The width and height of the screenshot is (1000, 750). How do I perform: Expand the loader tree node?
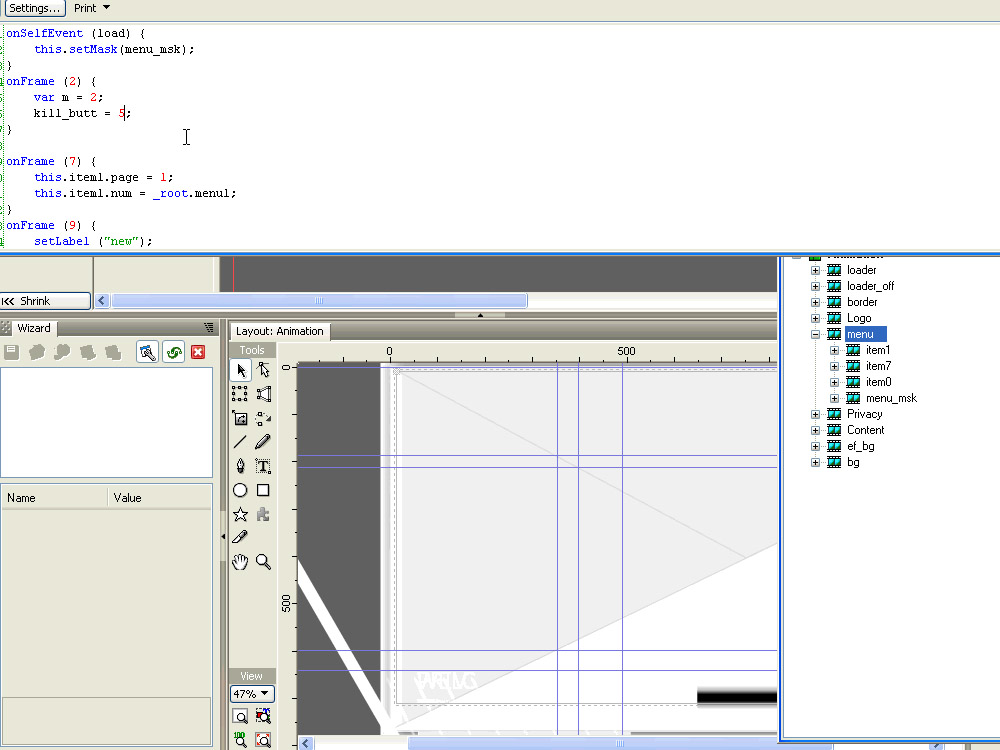815,270
